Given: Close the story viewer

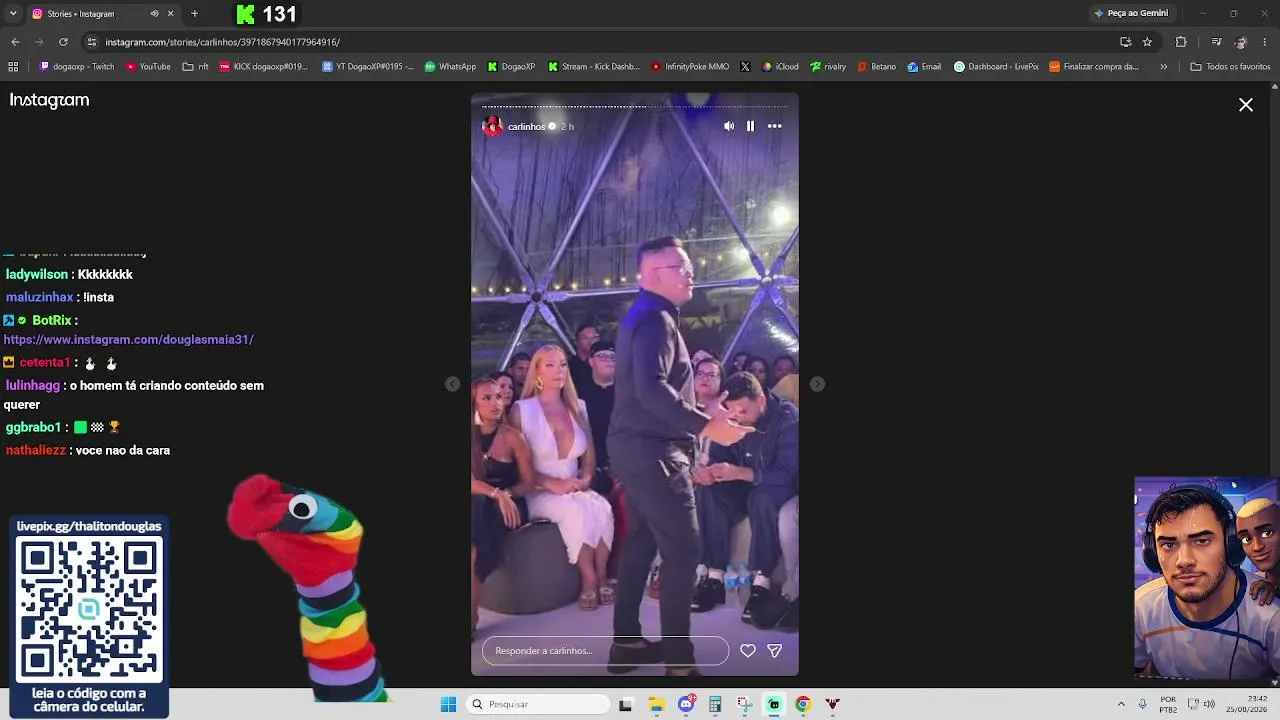Looking at the screenshot, I should pyautogui.click(x=1246, y=105).
